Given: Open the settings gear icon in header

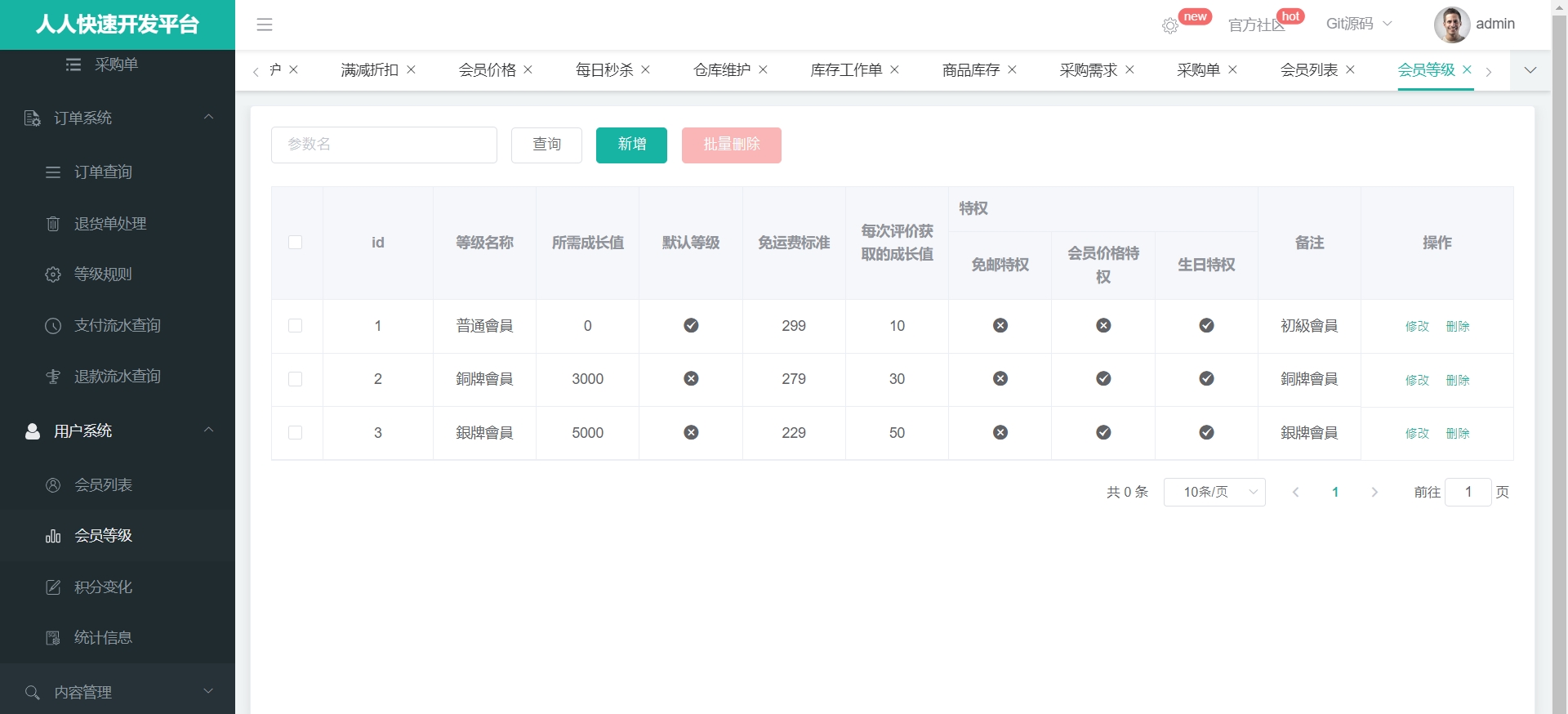Looking at the screenshot, I should [1170, 26].
